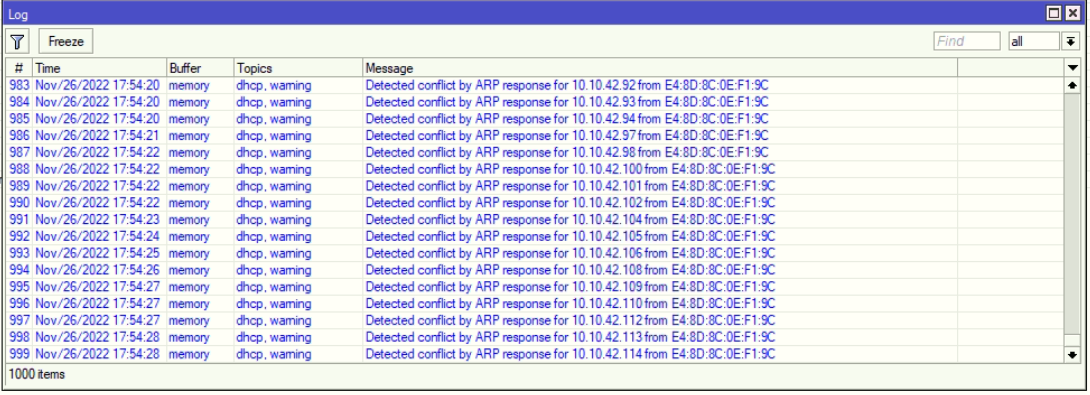Select log row number 993
The image size is (1090, 395).
pyautogui.click(x=535, y=253)
